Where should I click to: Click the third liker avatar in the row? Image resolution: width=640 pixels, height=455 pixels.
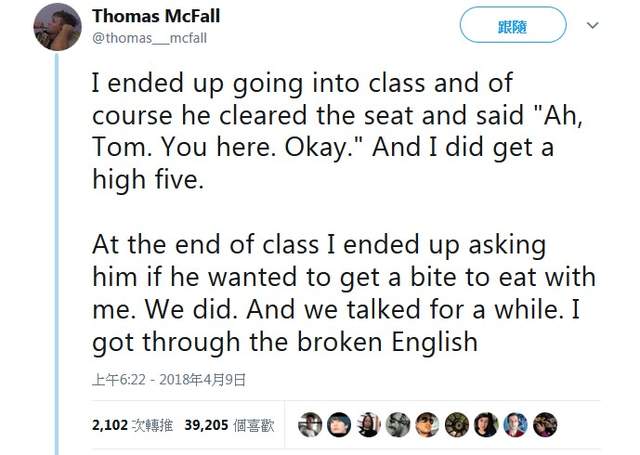pyautogui.click(x=369, y=424)
